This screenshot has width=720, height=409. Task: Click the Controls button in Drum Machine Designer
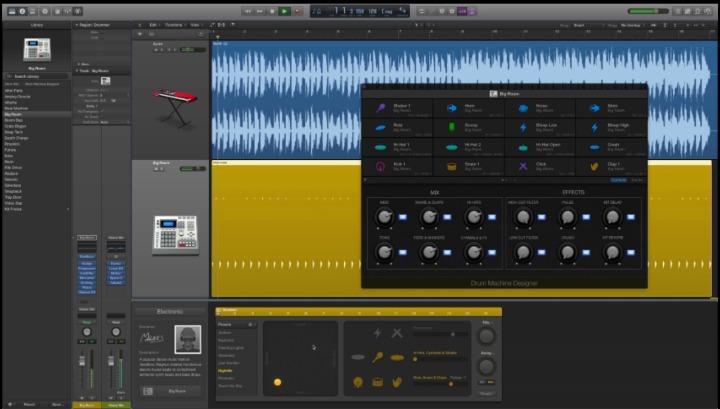(618, 179)
